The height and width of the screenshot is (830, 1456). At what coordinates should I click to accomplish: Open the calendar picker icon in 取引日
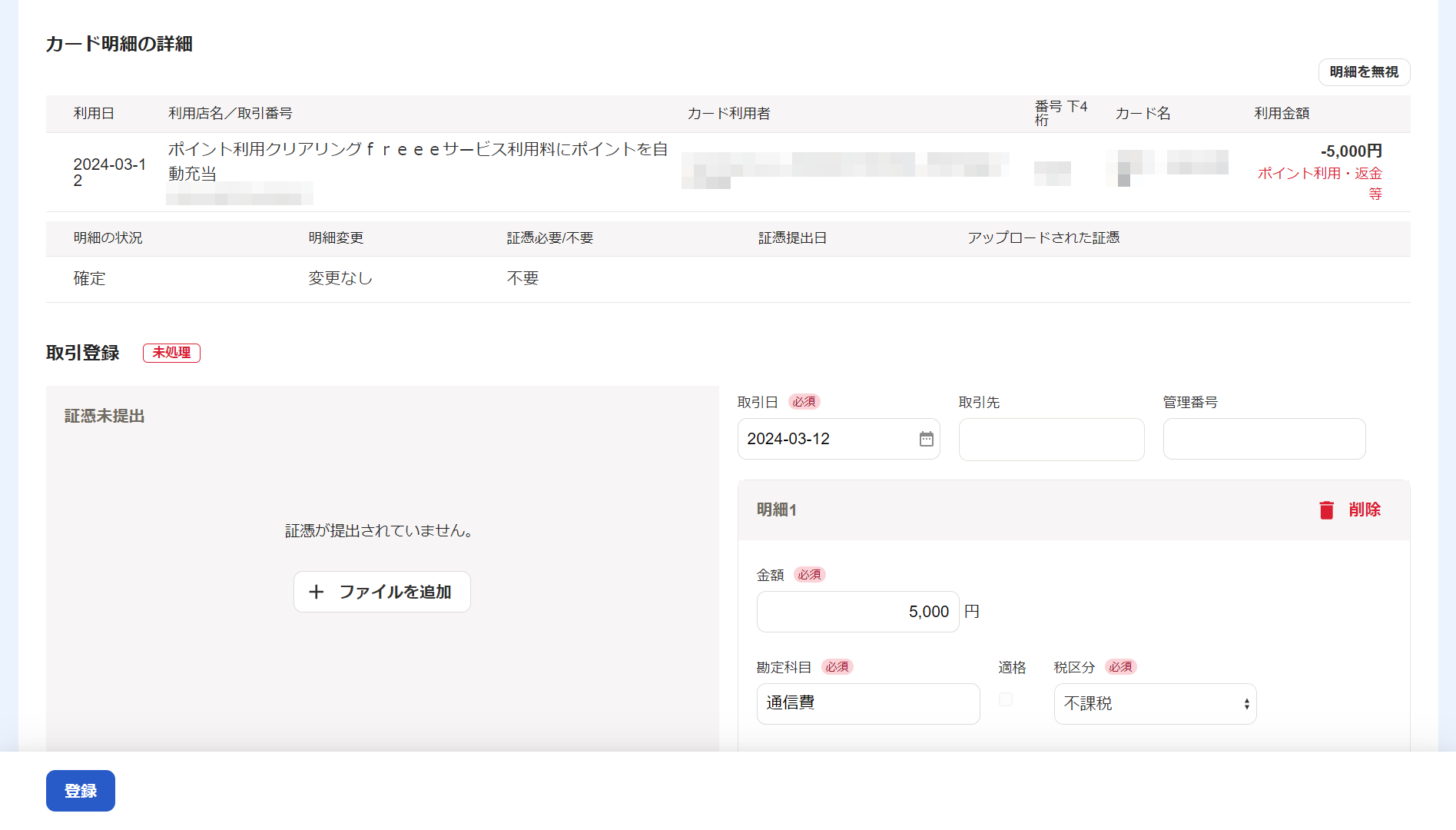[x=926, y=439]
